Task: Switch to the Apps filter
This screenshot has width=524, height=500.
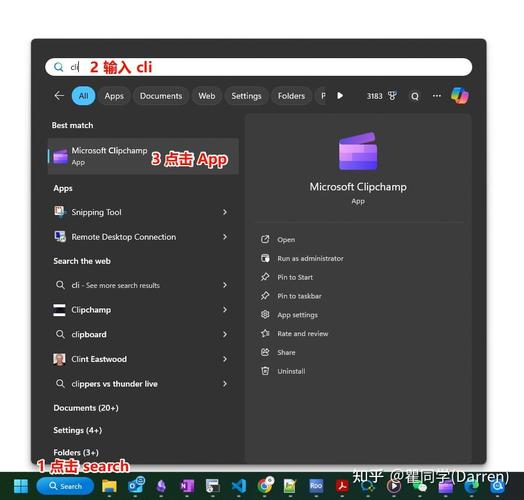Action: click(114, 96)
